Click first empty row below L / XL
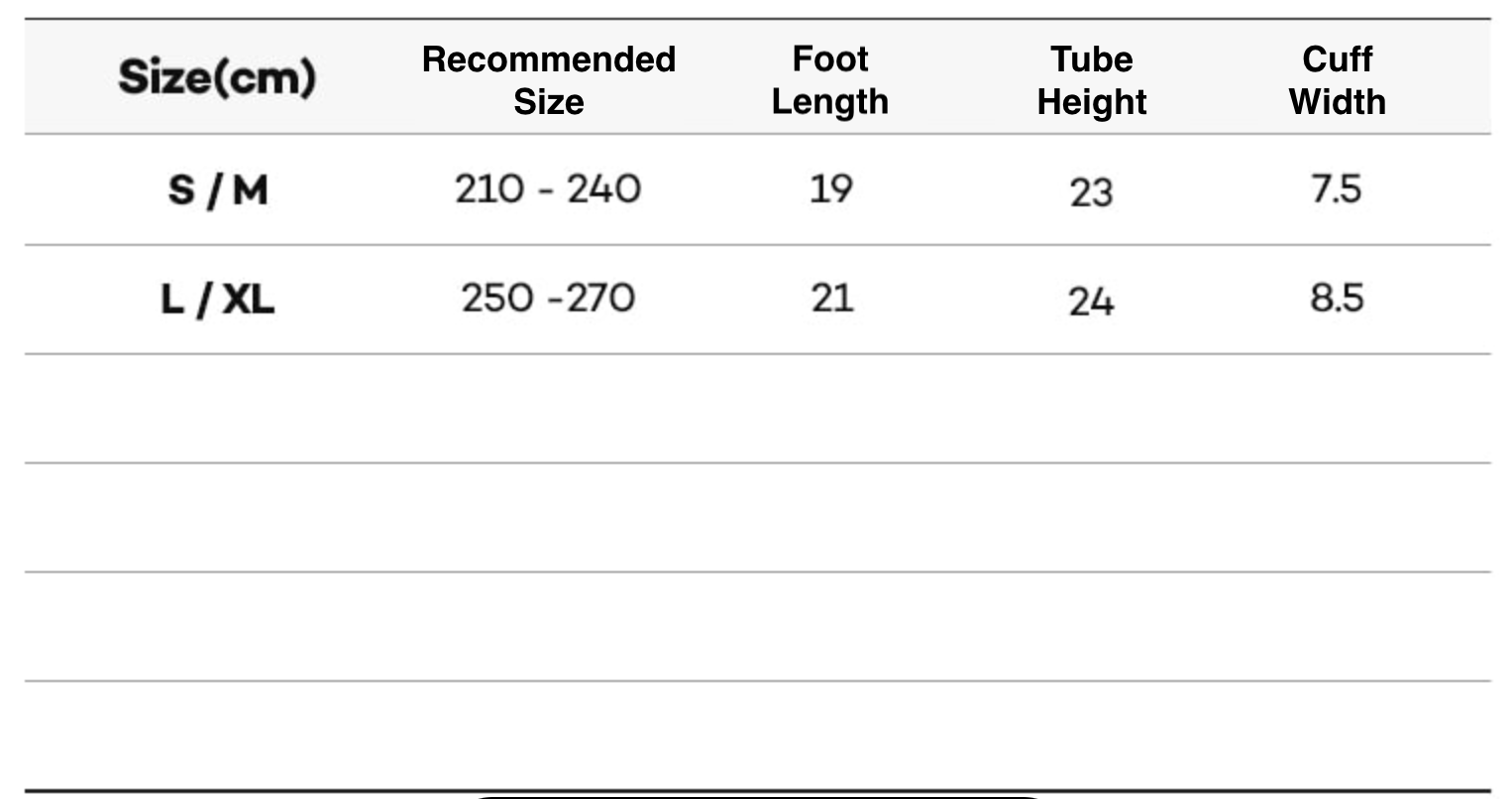1512x799 pixels. click(x=756, y=408)
